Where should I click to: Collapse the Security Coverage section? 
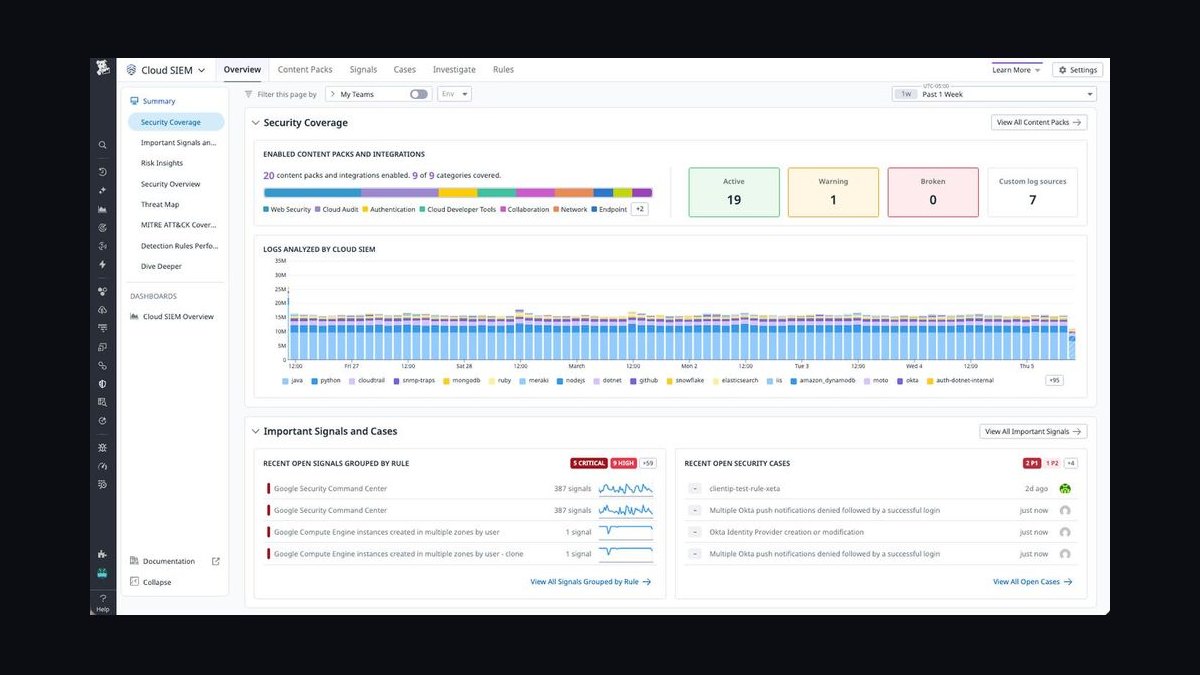pos(255,123)
